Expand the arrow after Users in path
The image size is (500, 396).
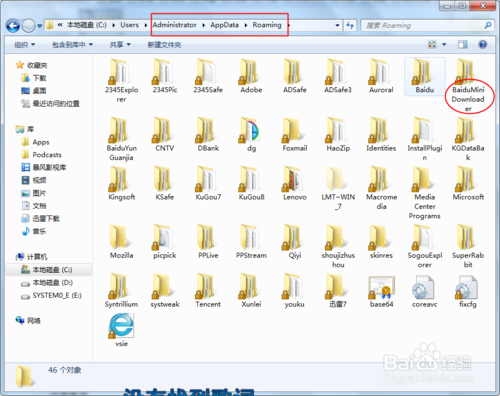pyautogui.click(x=146, y=25)
